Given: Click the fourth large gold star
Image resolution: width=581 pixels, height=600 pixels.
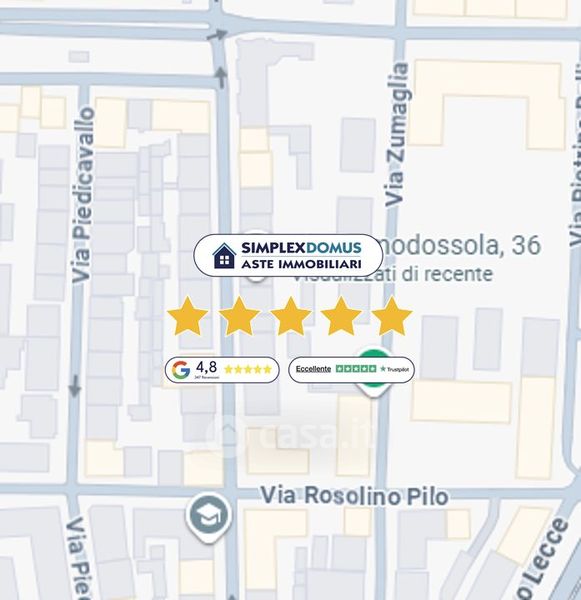Looking at the screenshot, I should point(341,316).
